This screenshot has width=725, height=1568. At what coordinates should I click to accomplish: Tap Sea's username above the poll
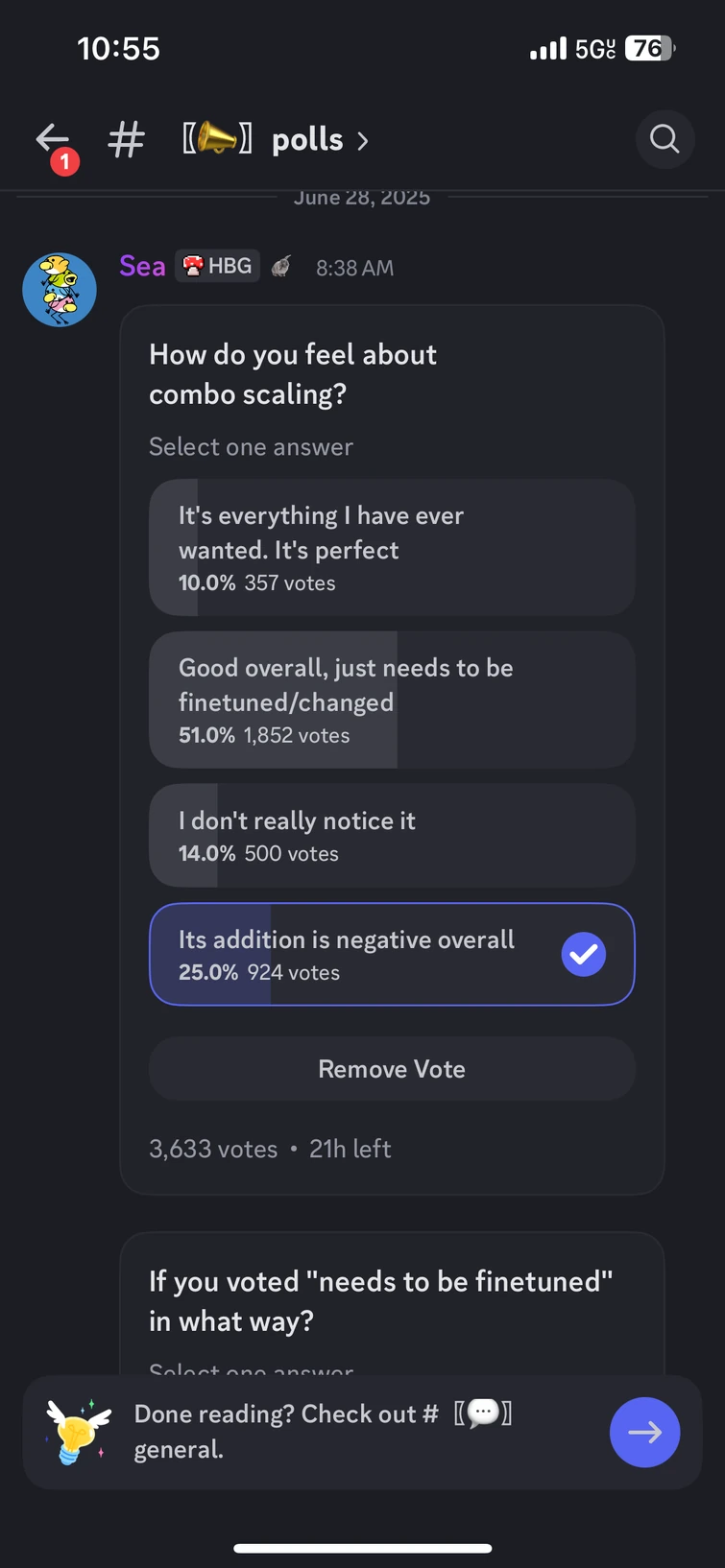142,266
